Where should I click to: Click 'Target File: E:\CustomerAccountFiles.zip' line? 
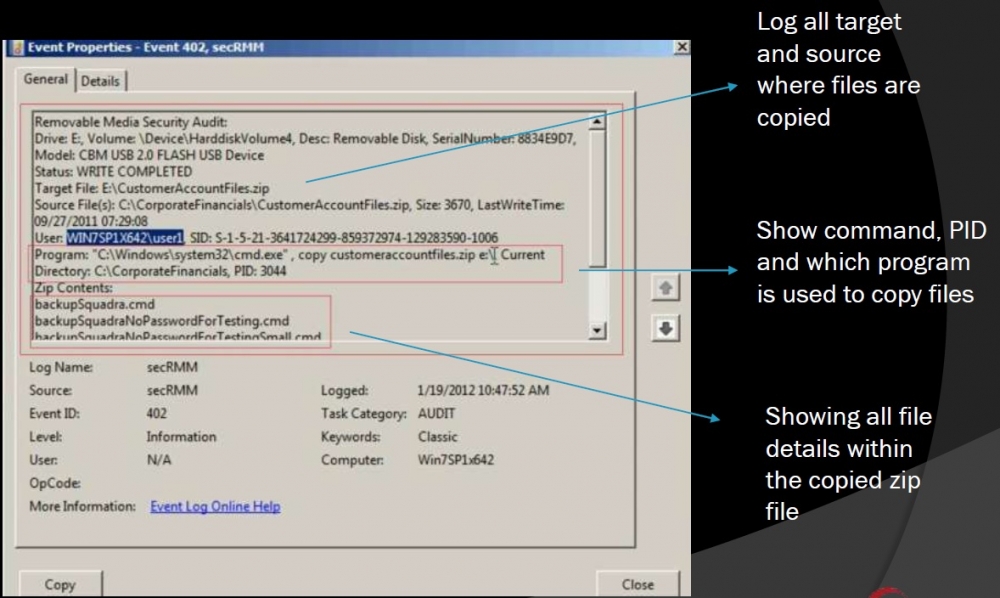tap(152, 188)
